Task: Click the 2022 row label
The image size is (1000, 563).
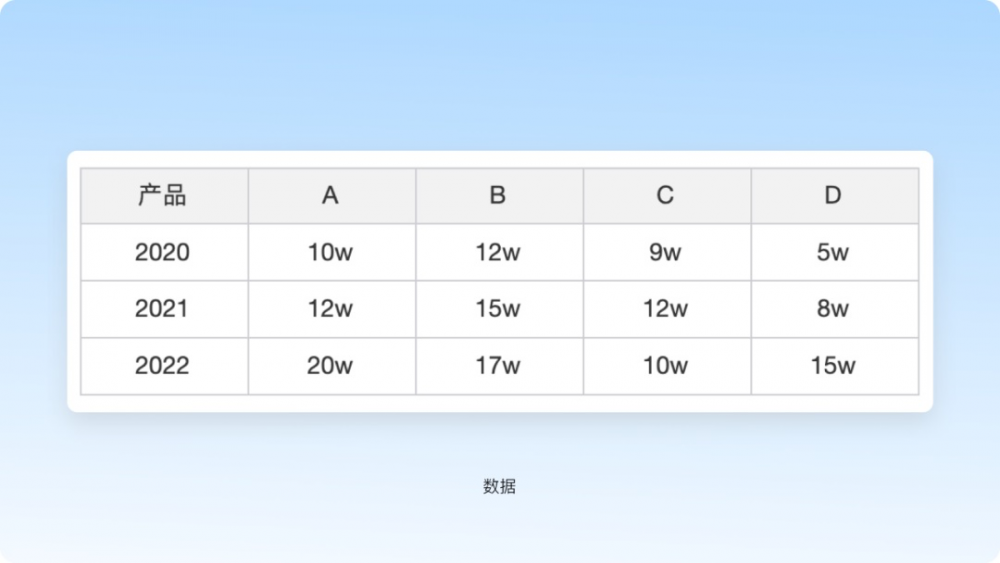Action: pos(162,366)
